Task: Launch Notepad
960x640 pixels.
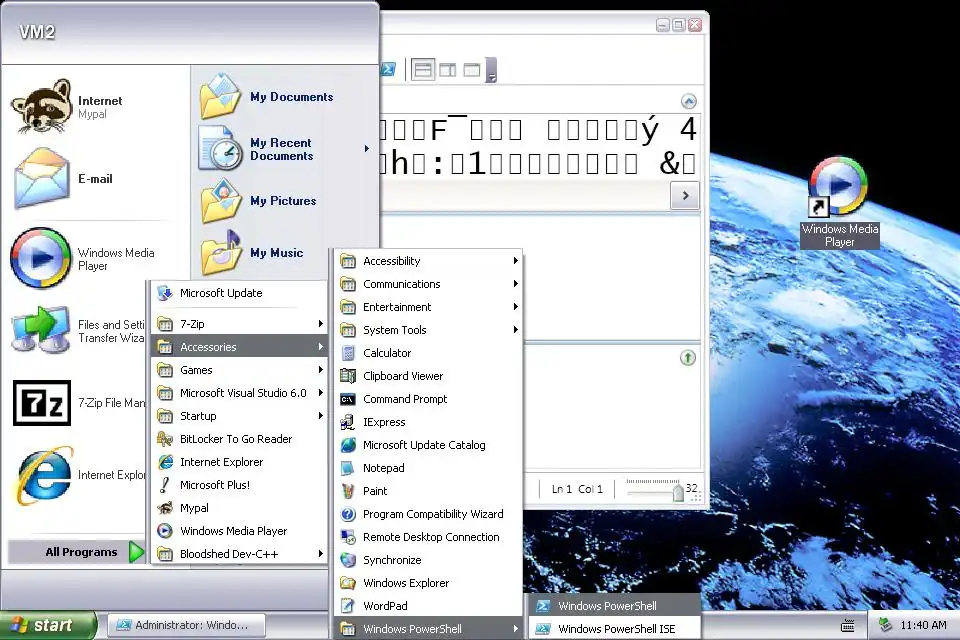Action: (429, 468)
